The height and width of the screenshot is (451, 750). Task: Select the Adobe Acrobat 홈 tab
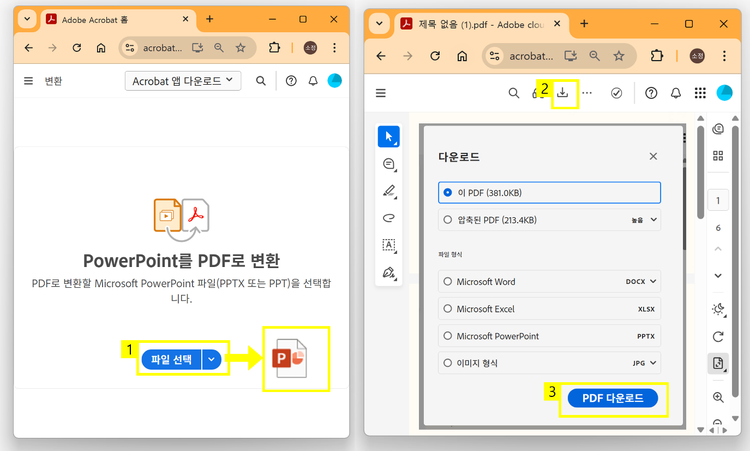click(117, 20)
